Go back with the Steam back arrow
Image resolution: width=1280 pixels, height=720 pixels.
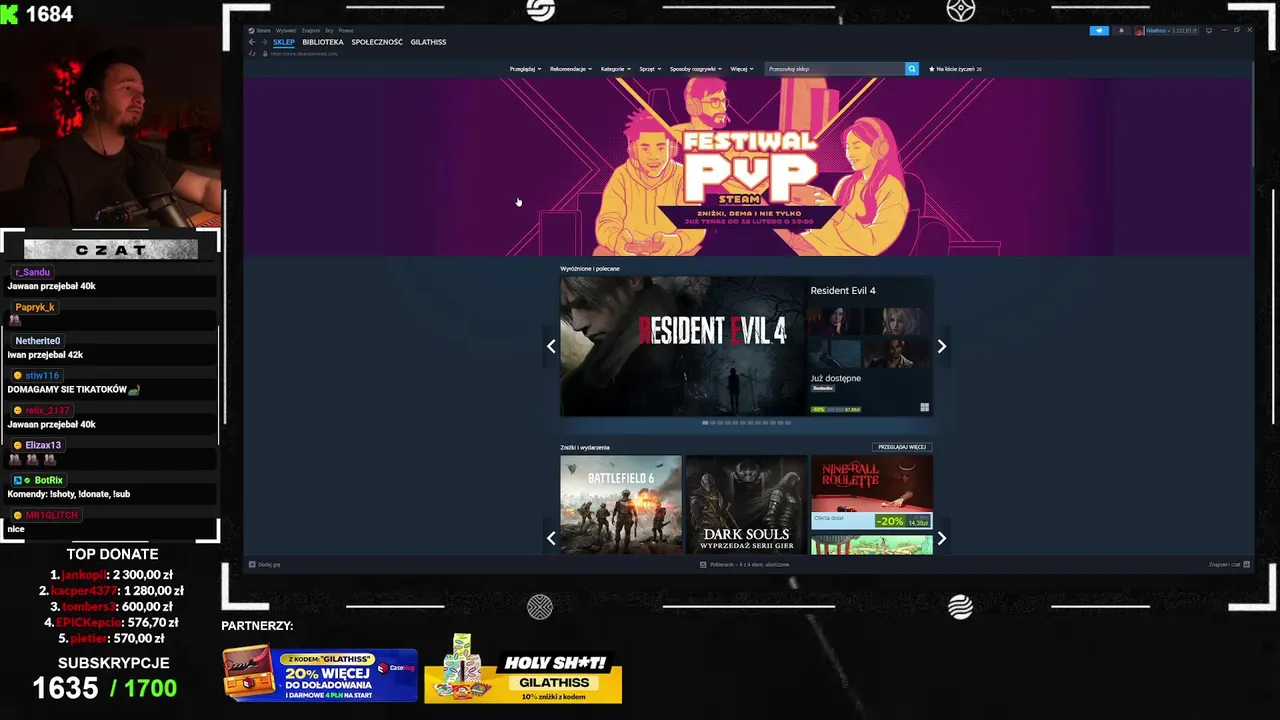252,42
